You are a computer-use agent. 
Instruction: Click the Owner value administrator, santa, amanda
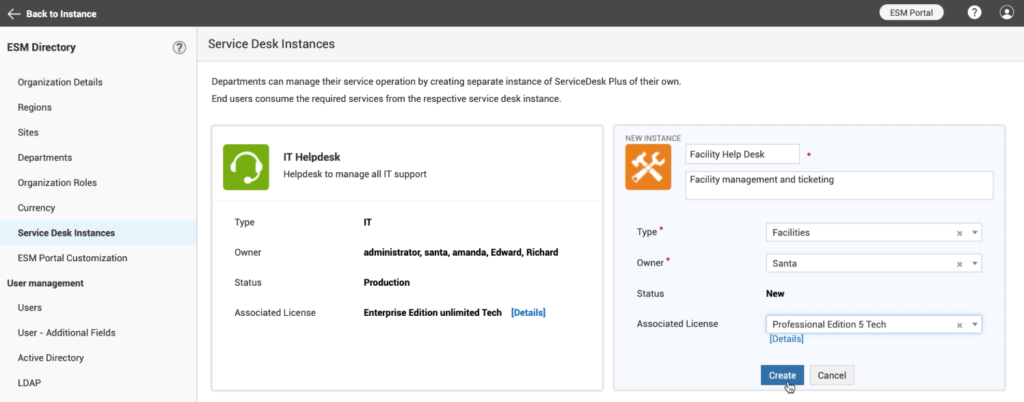[x=460, y=252]
